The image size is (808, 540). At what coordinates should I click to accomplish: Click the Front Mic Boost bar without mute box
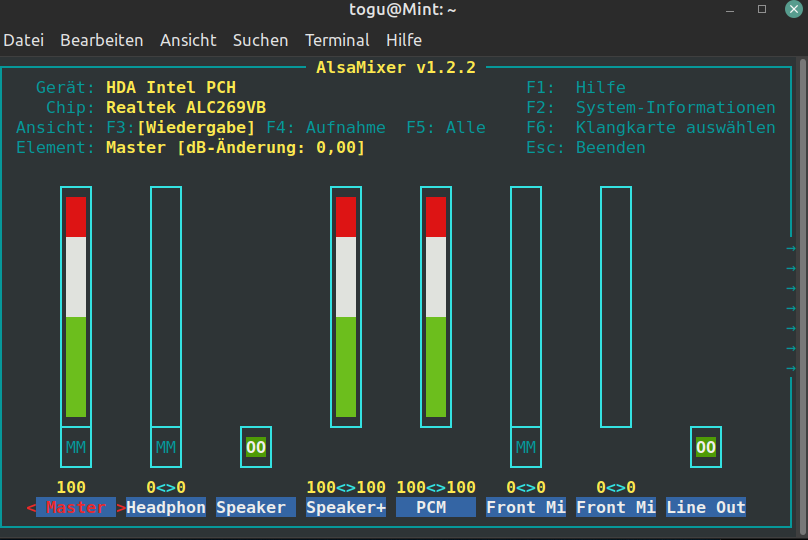pyautogui.click(x=616, y=307)
